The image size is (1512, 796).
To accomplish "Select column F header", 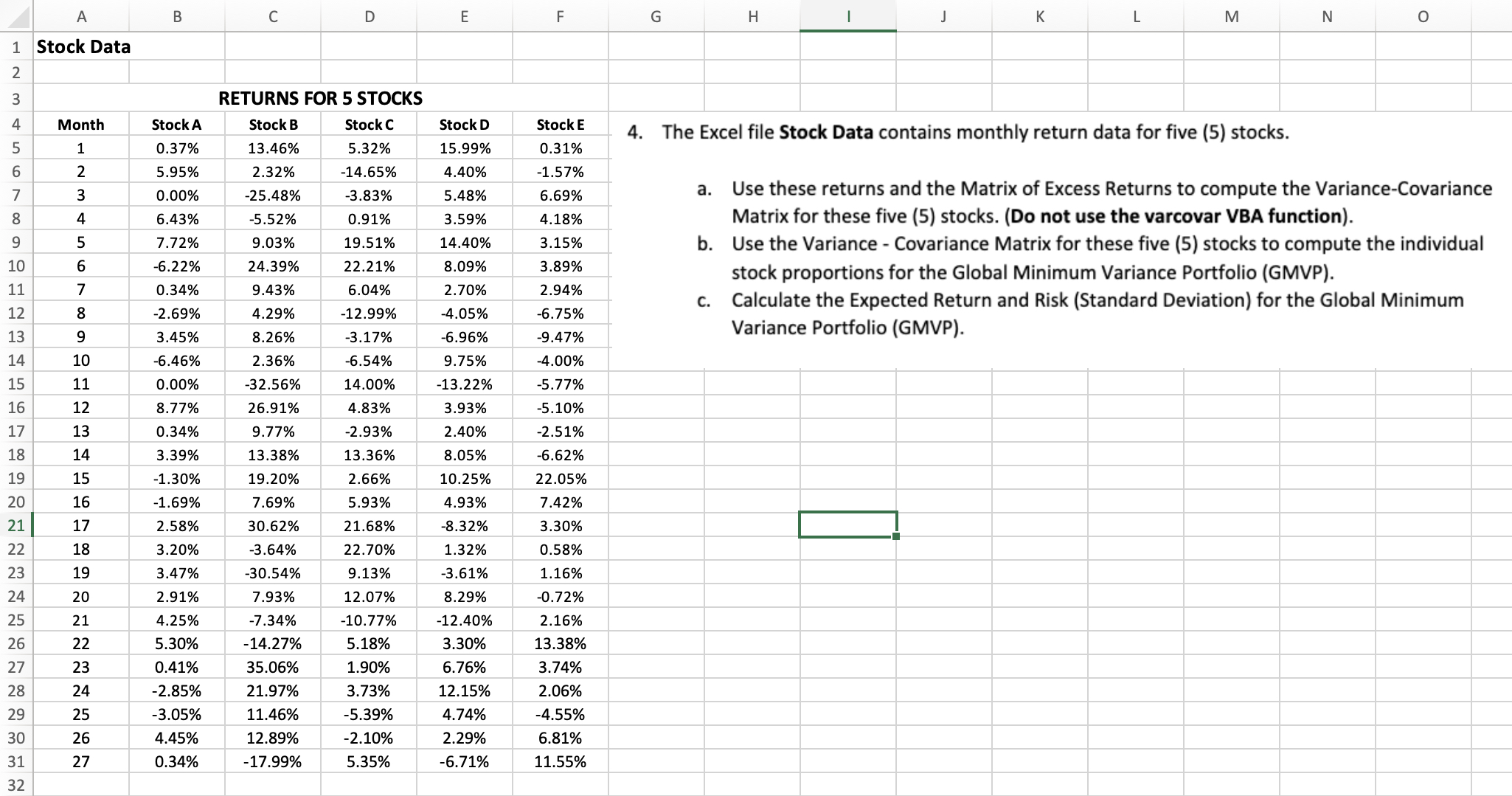I will 560,16.
